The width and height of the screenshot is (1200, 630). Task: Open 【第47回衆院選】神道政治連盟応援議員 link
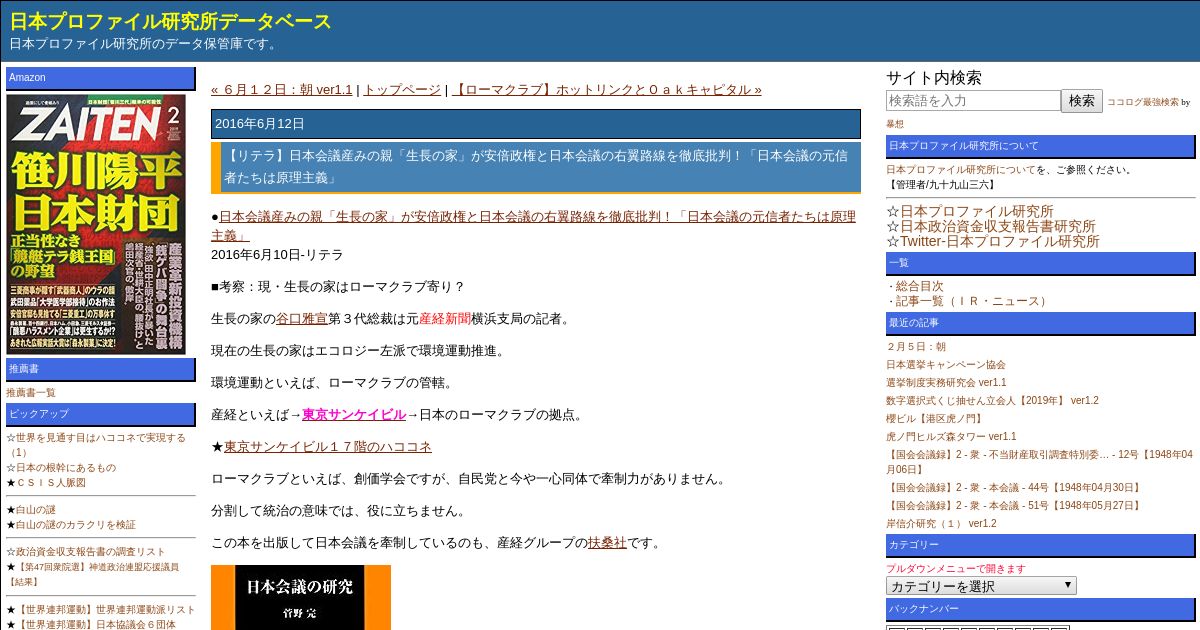pos(93,574)
